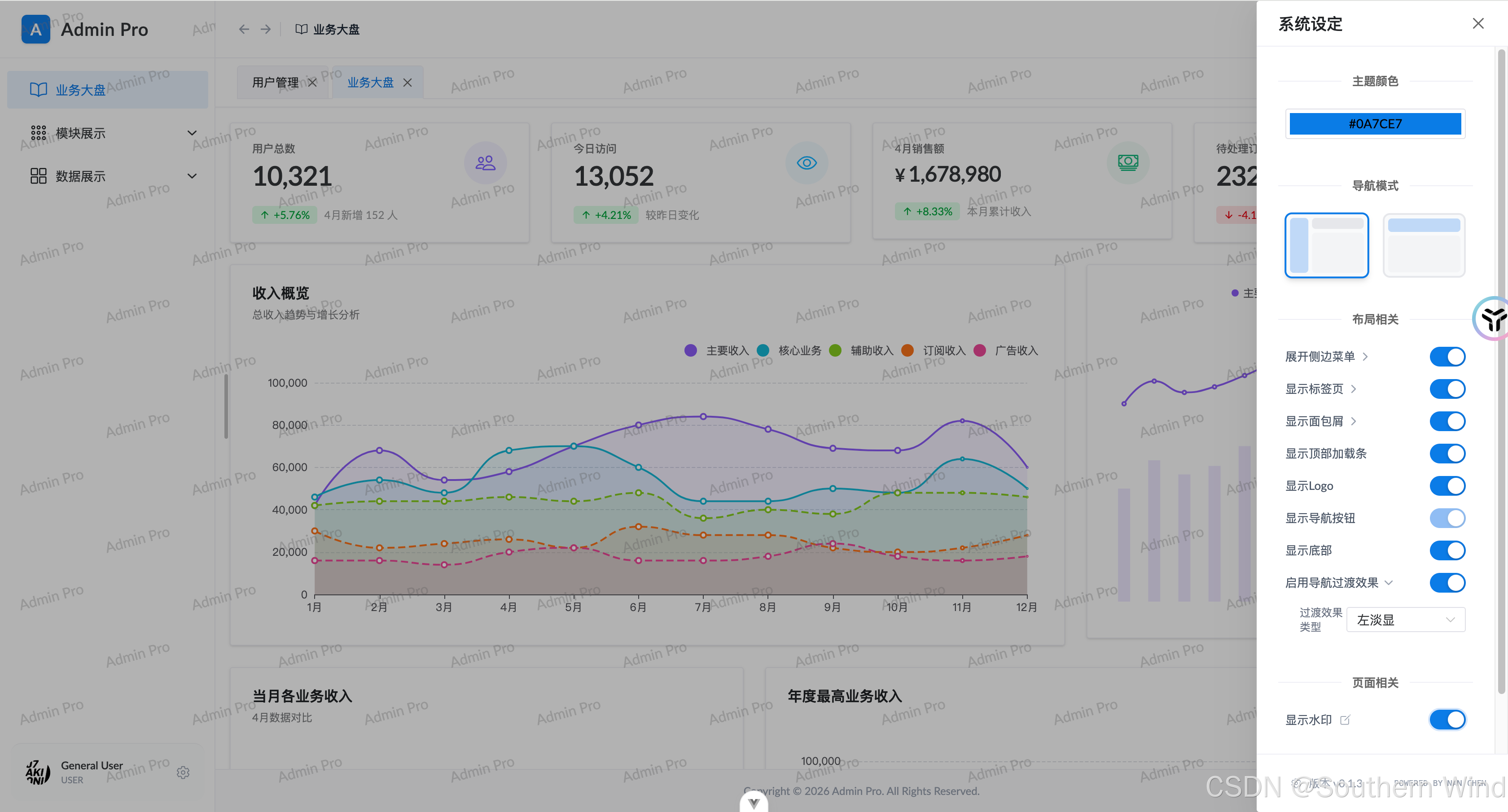Close the 用户管理 tab
The width and height of the screenshot is (1508, 812).
coord(313,83)
